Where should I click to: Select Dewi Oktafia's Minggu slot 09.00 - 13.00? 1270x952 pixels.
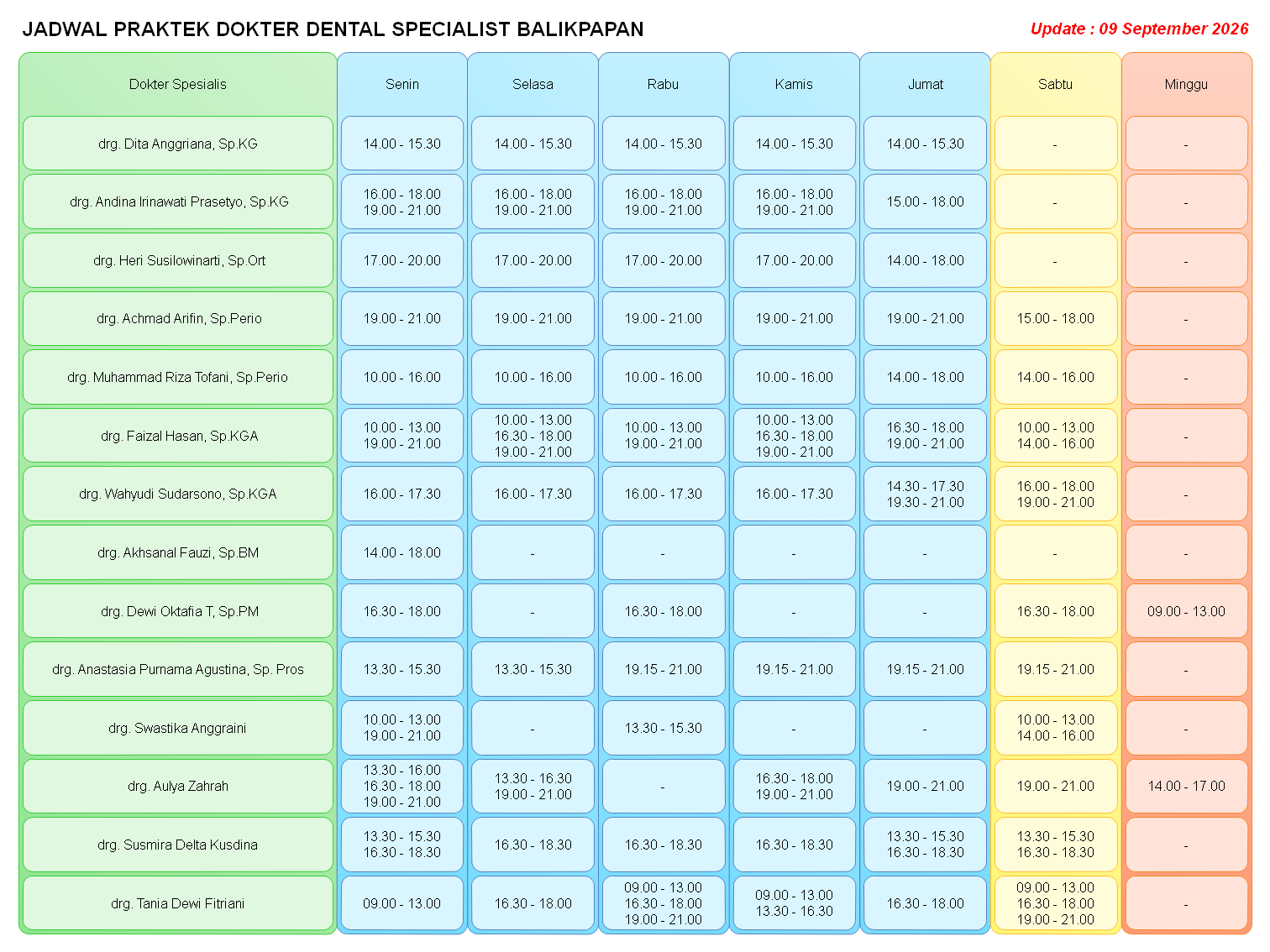pos(1186,611)
